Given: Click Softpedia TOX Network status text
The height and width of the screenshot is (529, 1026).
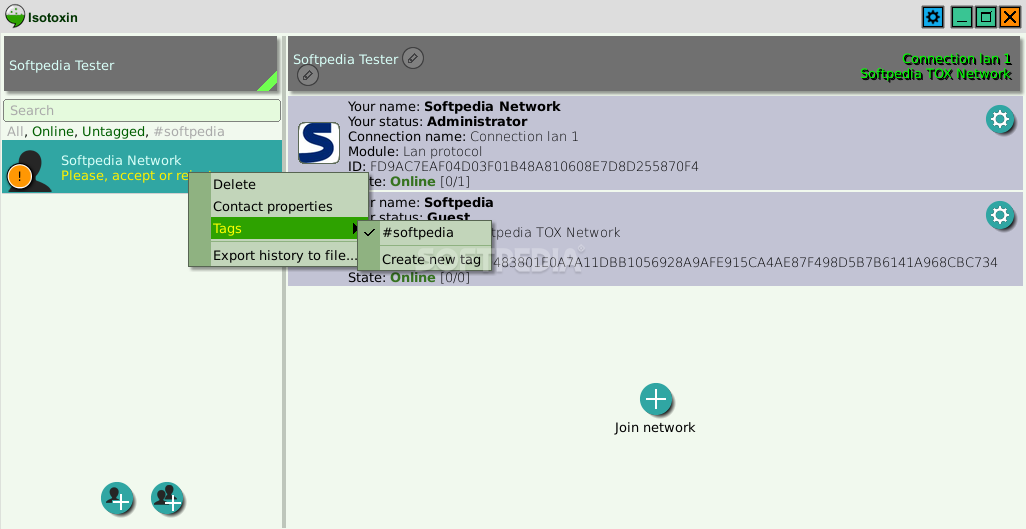Looking at the screenshot, I should pos(936,74).
